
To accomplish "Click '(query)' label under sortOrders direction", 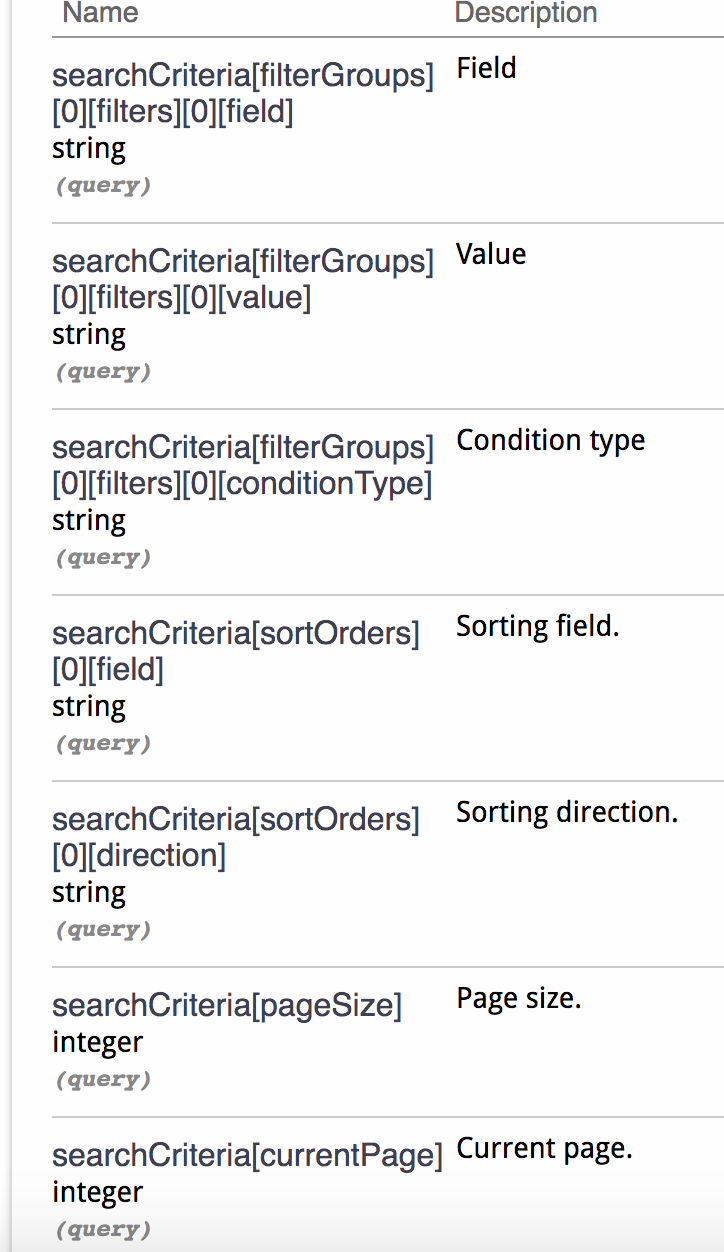I will point(103,929).
